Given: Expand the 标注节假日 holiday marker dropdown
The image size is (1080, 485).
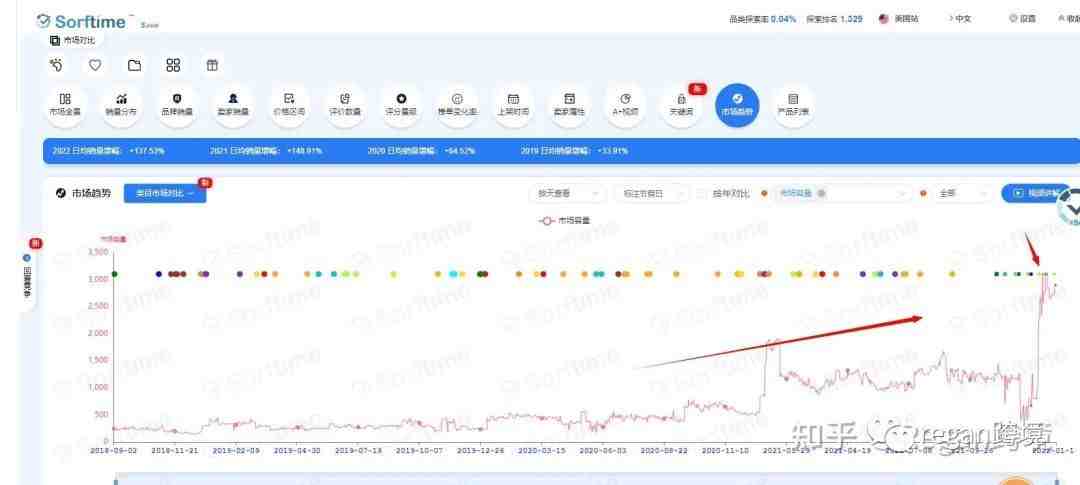Looking at the screenshot, I should click(x=650, y=194).
